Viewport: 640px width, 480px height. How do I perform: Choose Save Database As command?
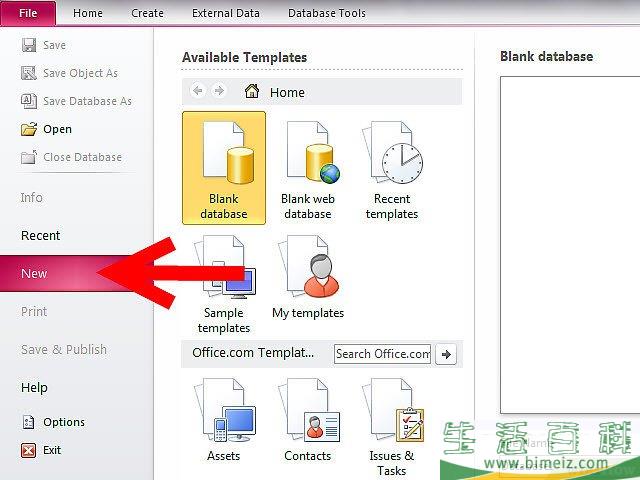coord(87,101)
